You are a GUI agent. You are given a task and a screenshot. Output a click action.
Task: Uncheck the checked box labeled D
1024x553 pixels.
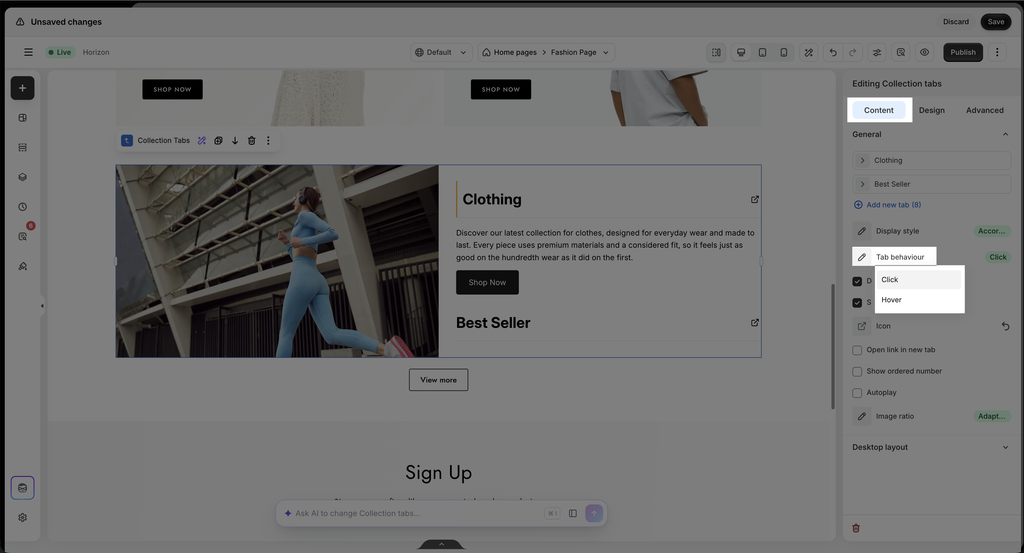[857, 281]
